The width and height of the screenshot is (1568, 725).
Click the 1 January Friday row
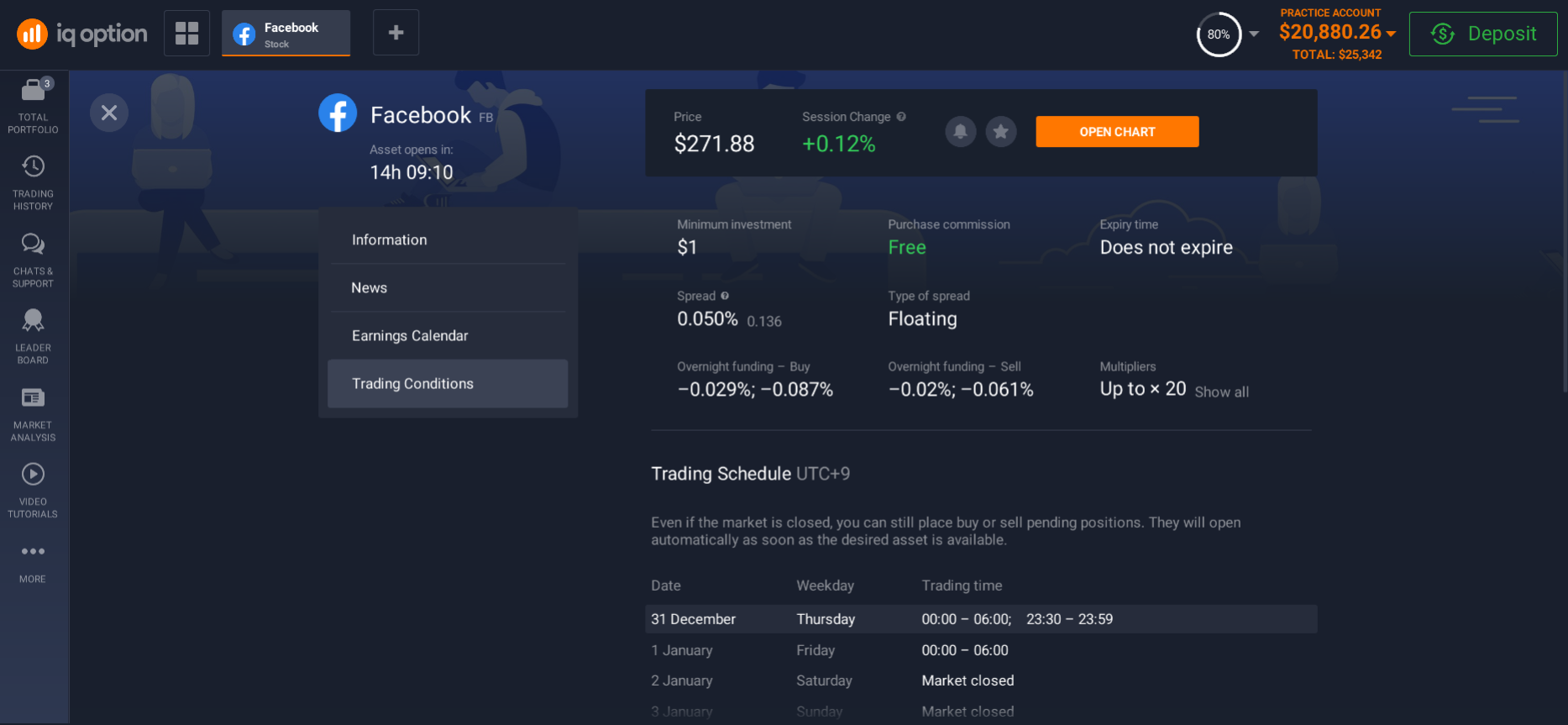coord(981,650)
